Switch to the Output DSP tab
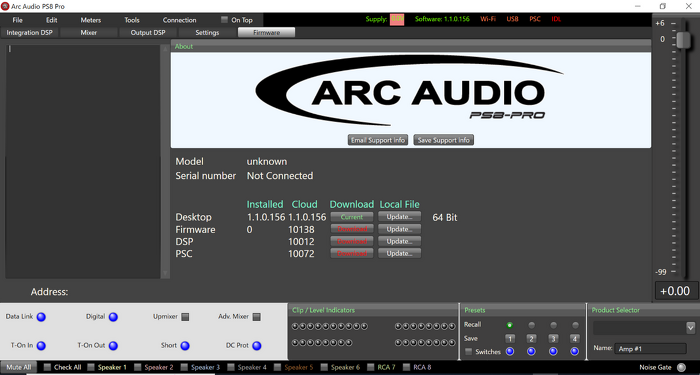The image size is (700, 375). 148,33
